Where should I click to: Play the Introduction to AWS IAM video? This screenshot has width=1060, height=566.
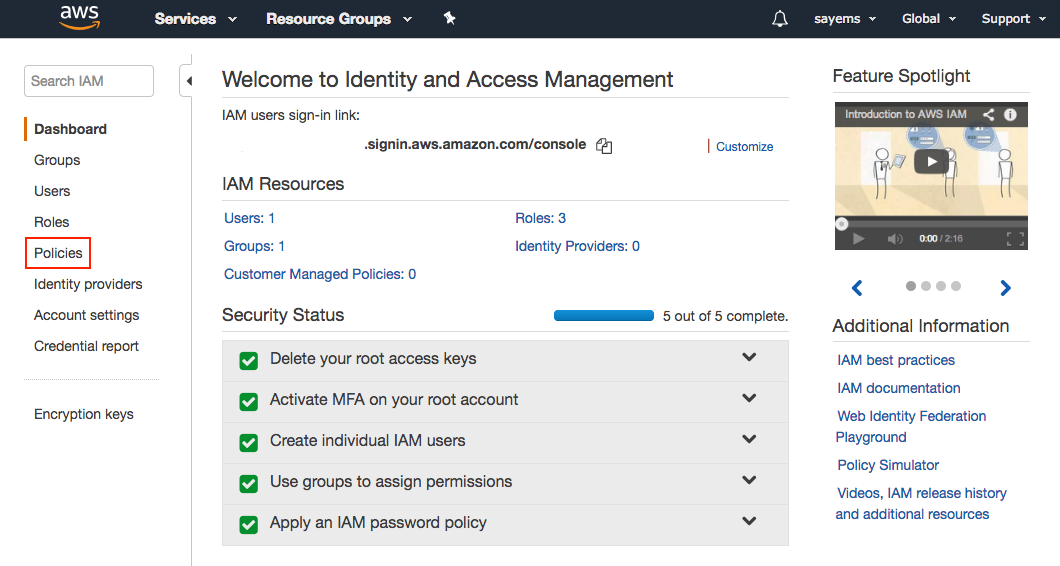[x=931, y=162]
